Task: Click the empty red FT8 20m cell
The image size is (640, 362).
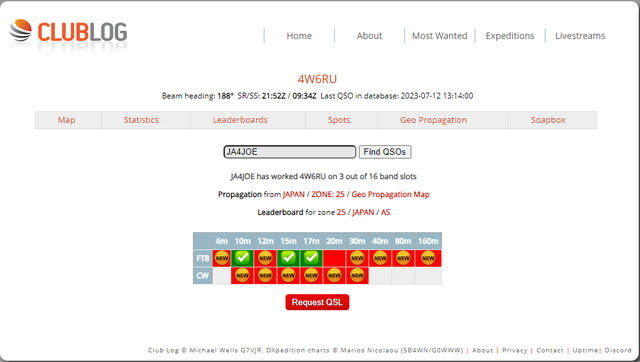Action: point(334,258)
